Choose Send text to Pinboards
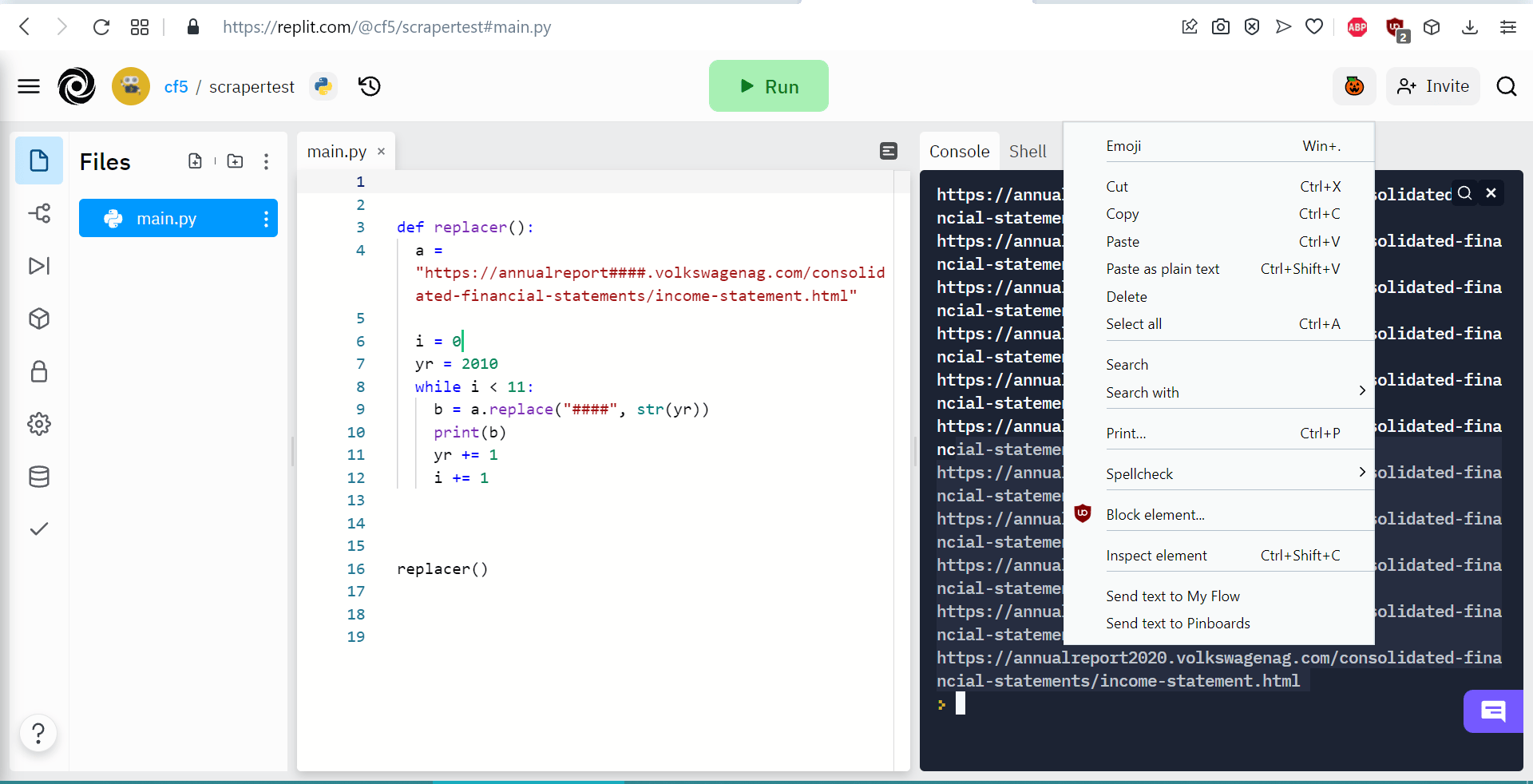Screen dimensions: 1533x784 (x=1223, y=624)
